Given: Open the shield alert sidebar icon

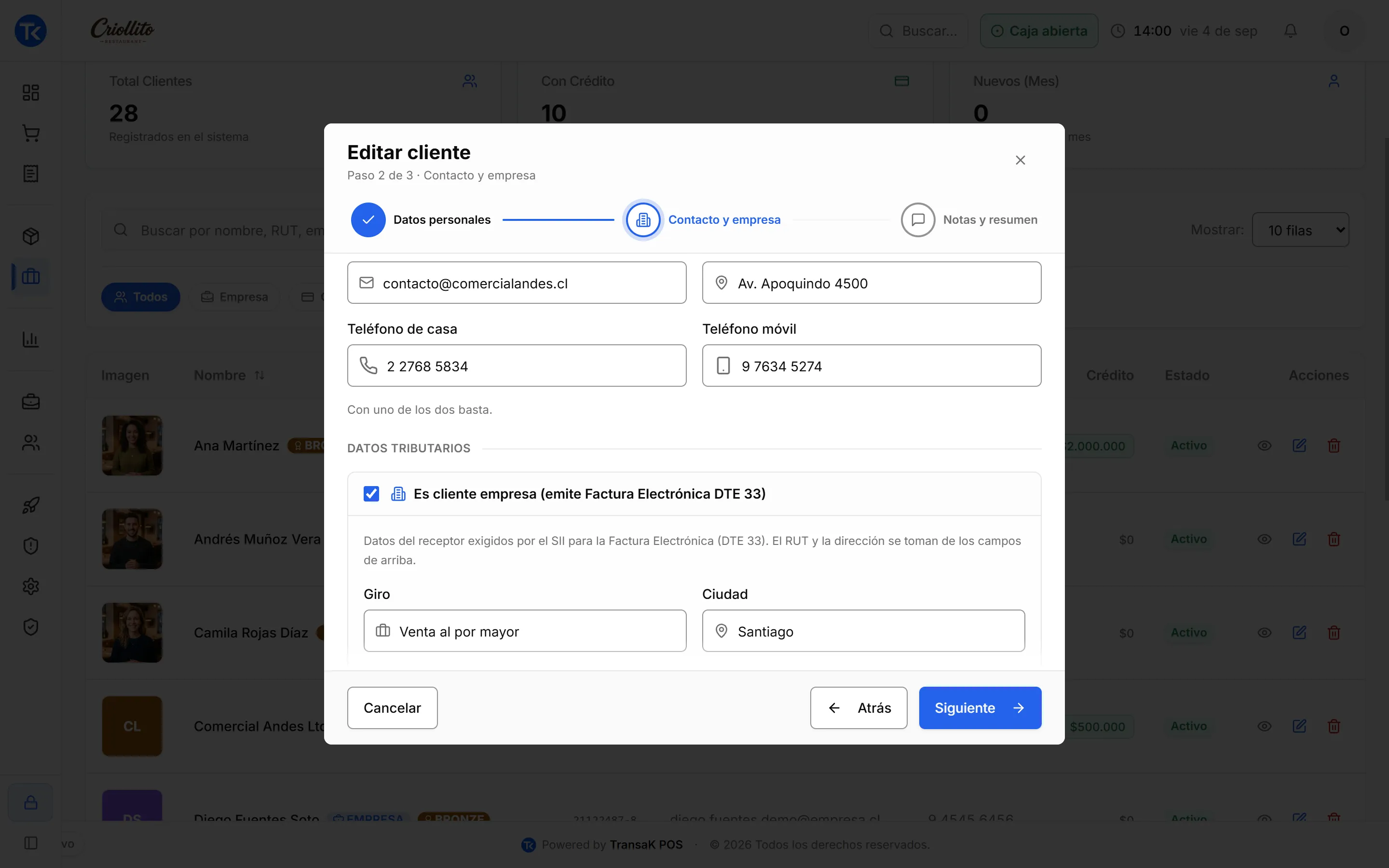Looking at the screenshot, I should [x=30, y=545].
